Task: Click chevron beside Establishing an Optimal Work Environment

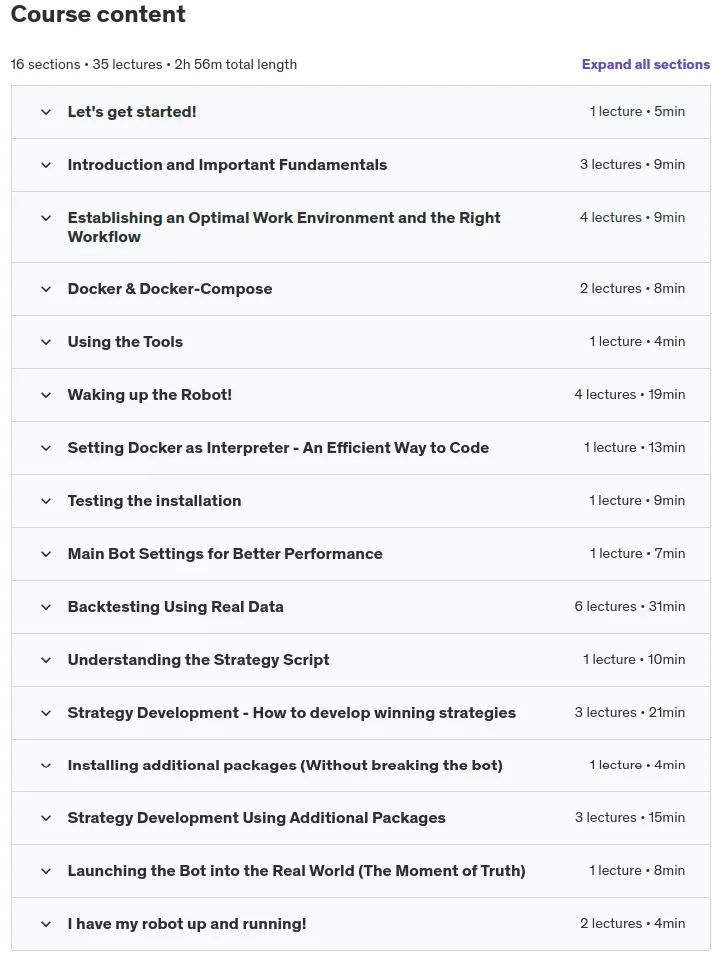Action: pos(46,218)
